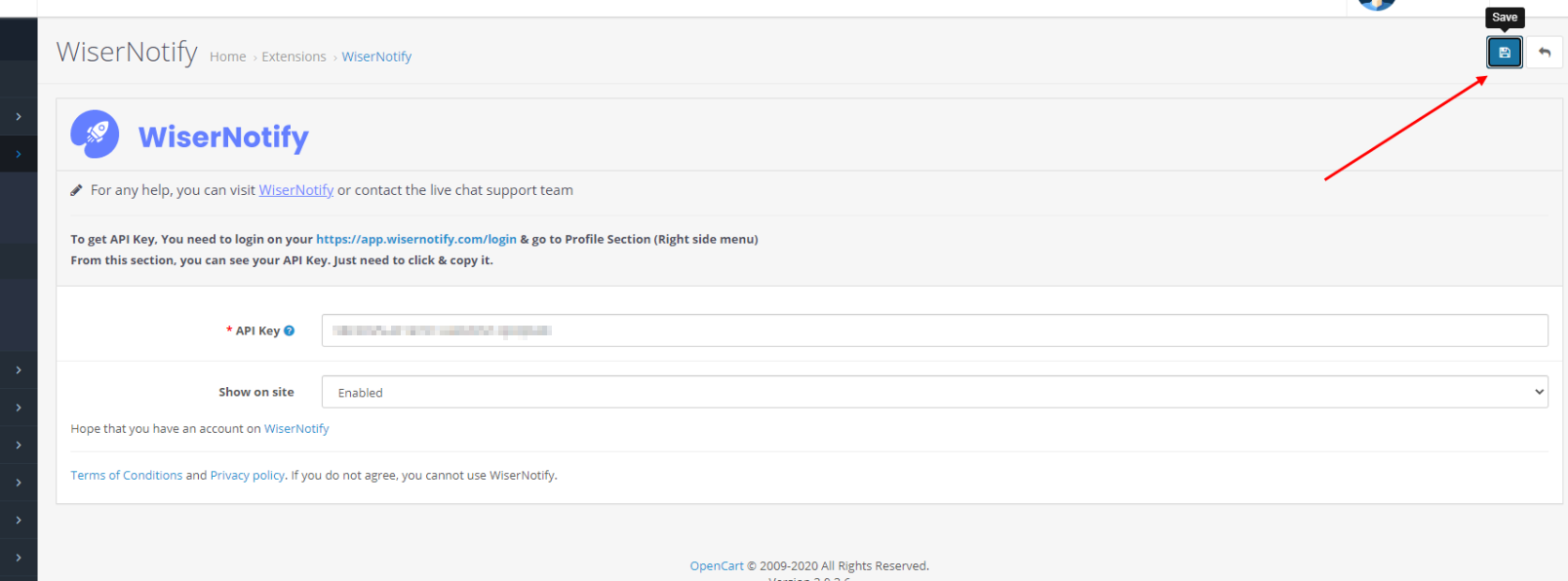Click the pencil icon beside help text
This screenshot has height=581, width=1568.
coord(76,190)
